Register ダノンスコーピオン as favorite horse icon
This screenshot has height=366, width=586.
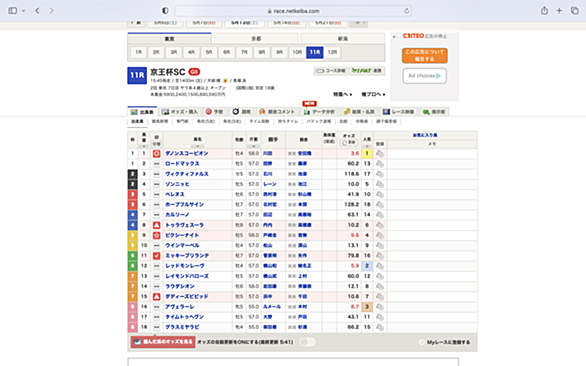tap(380, 154)
